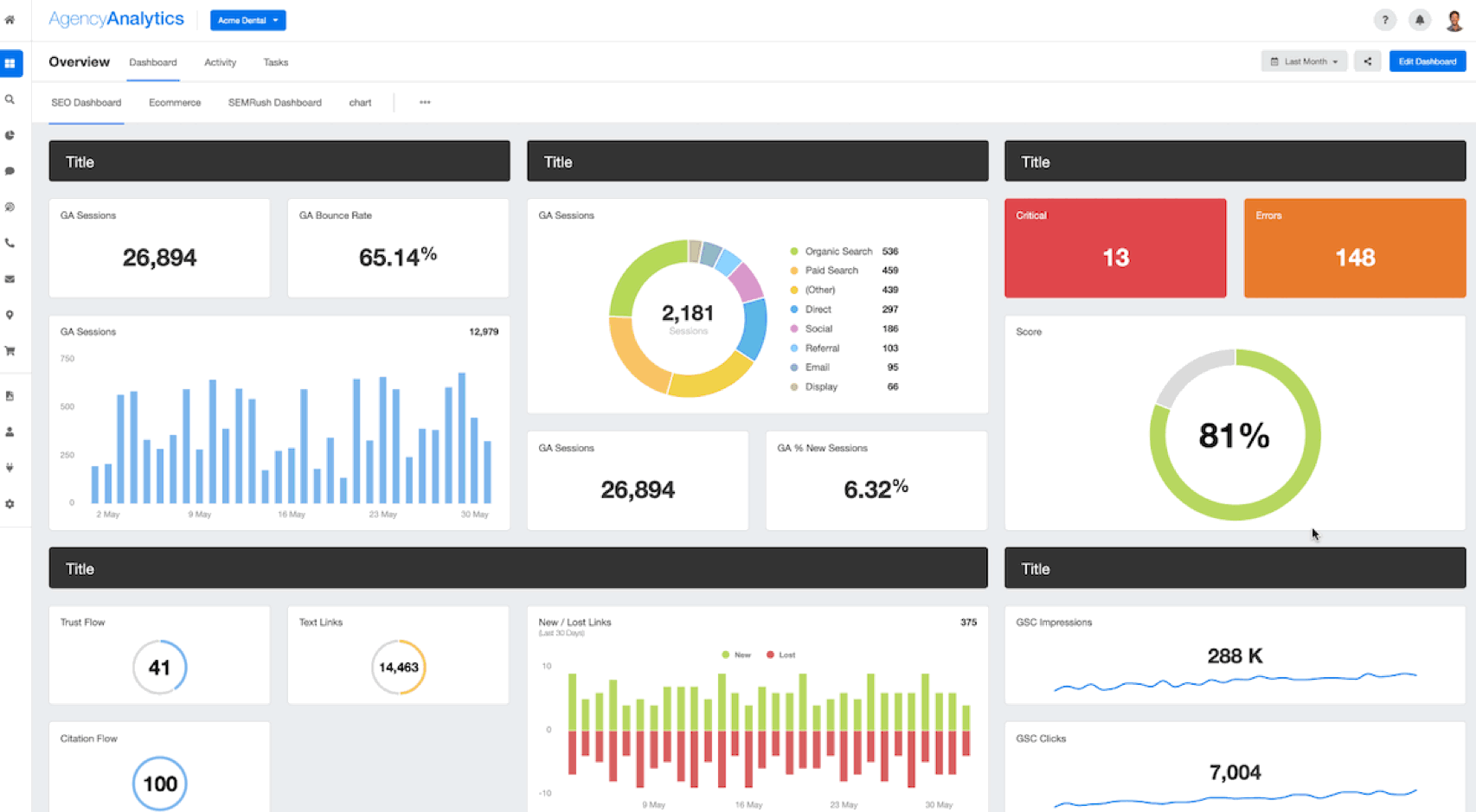Click the help question mark icon
The height and width of the screenshot is (812, 1476).
pos(1384,20)
